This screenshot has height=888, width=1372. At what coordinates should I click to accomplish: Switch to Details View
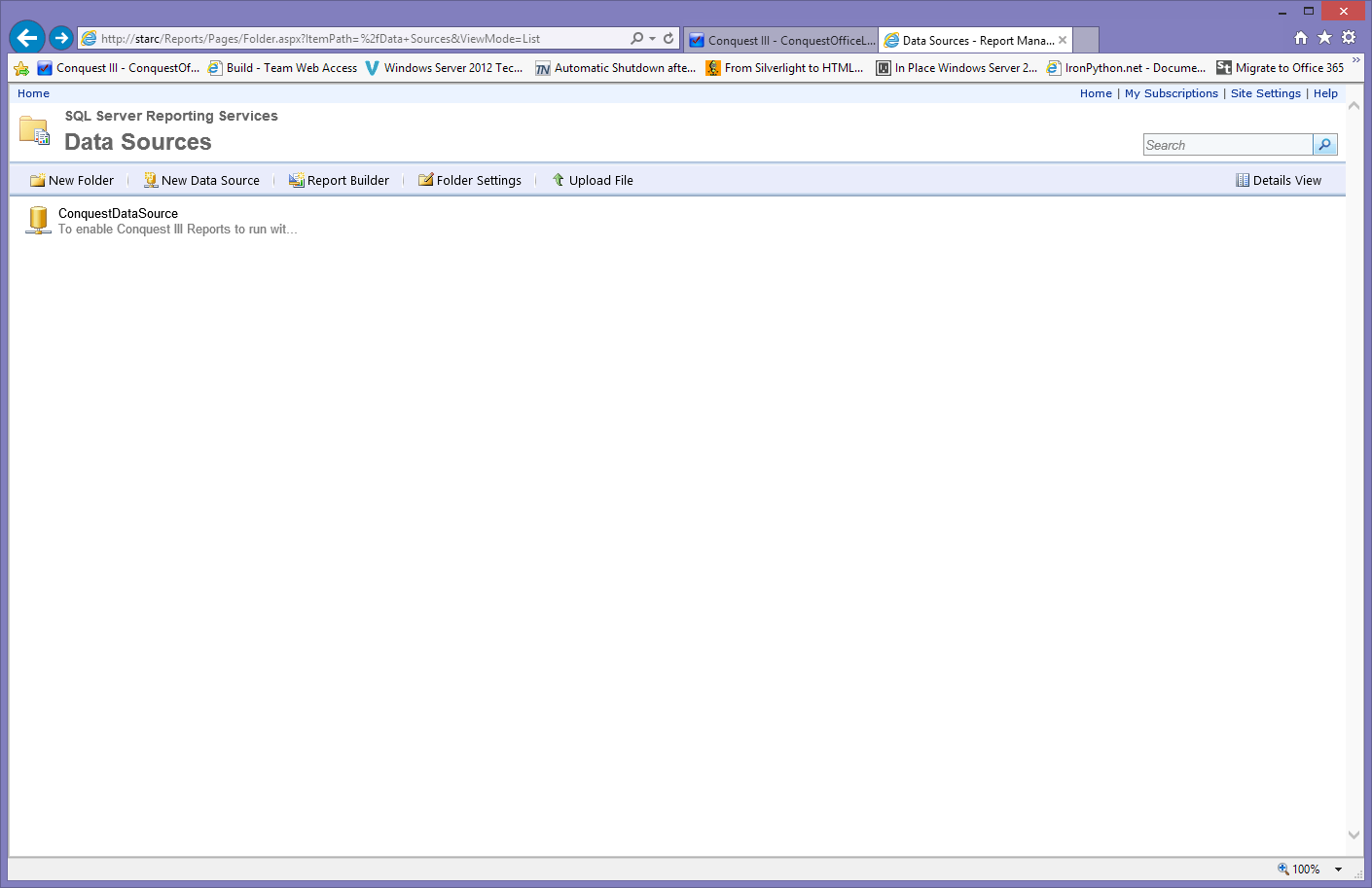coord(1279,181)
